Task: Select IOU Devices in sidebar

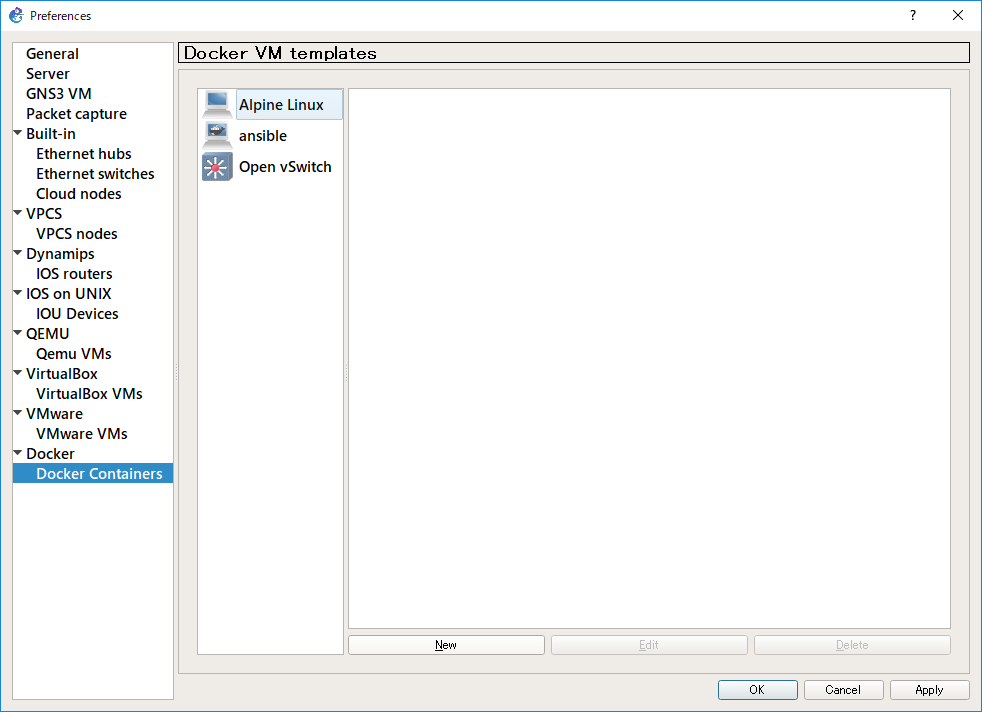Action: pyautogui.click(x=77, y=314)
